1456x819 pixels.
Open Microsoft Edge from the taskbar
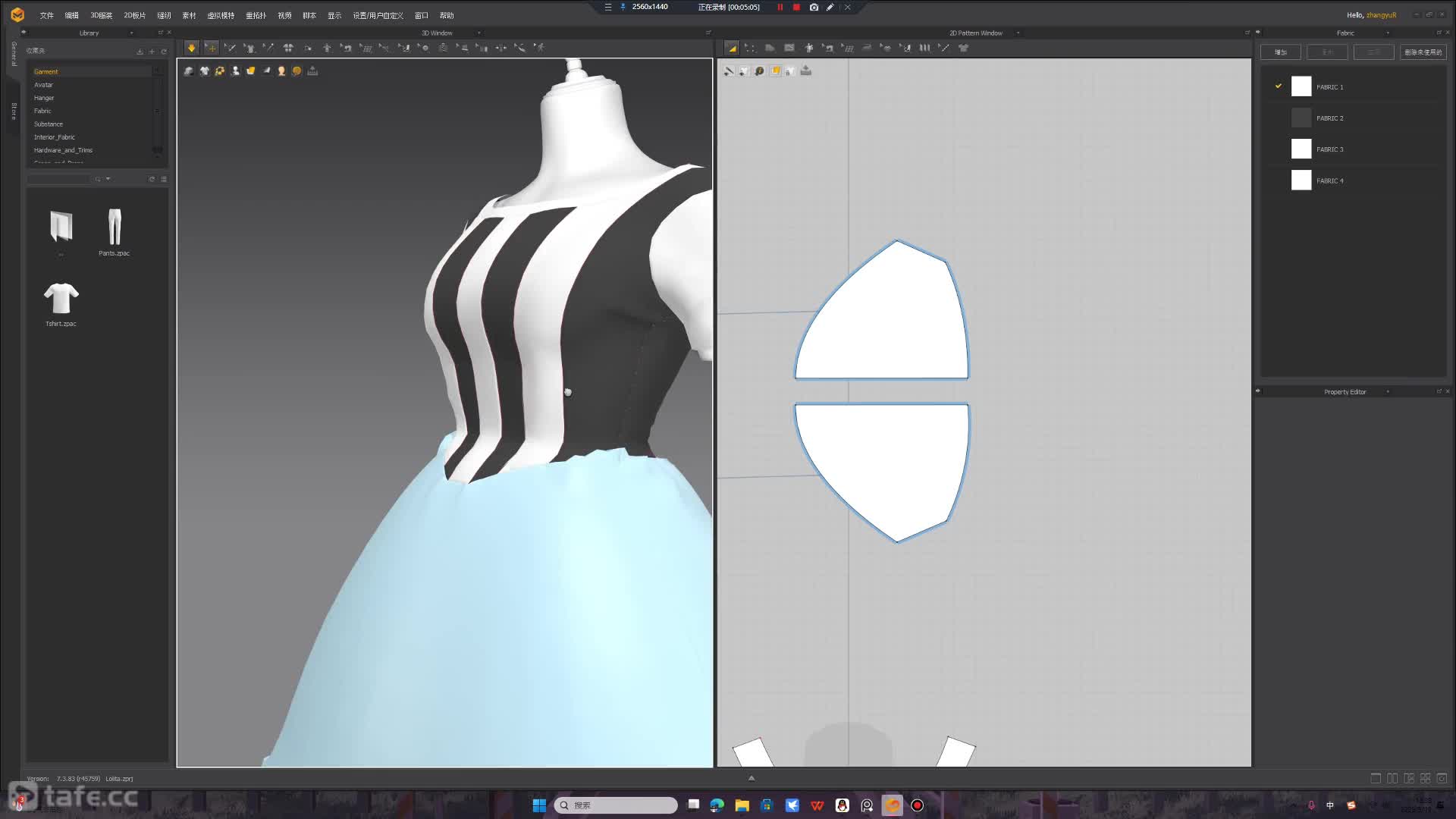[717, 805]
